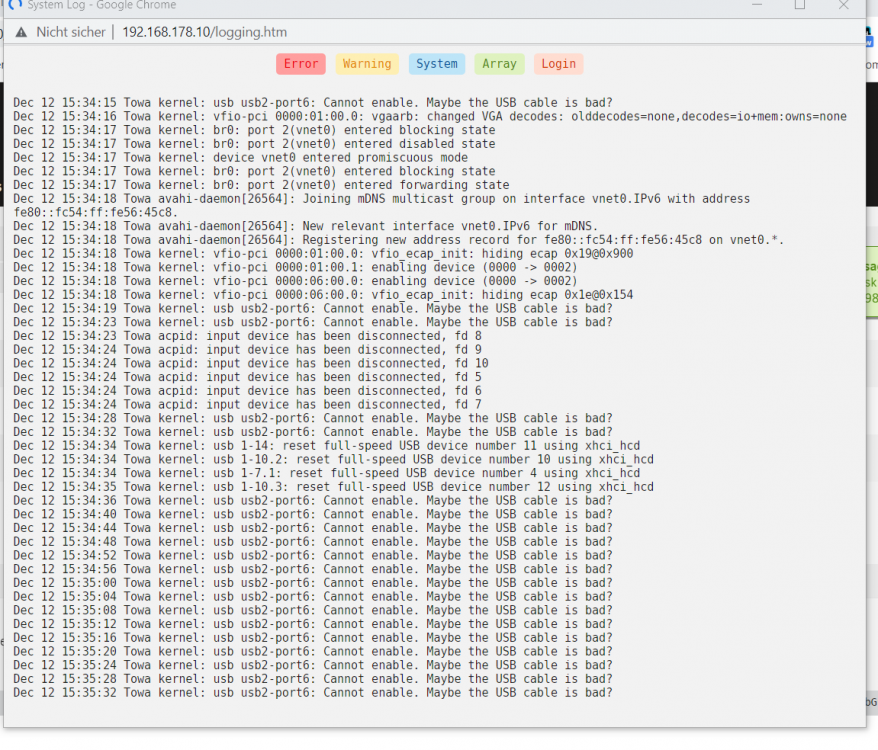Minimize the System Log Chrome window
Image resolution: width=878 pixels, height=750 pixels.
click(757, 5)
